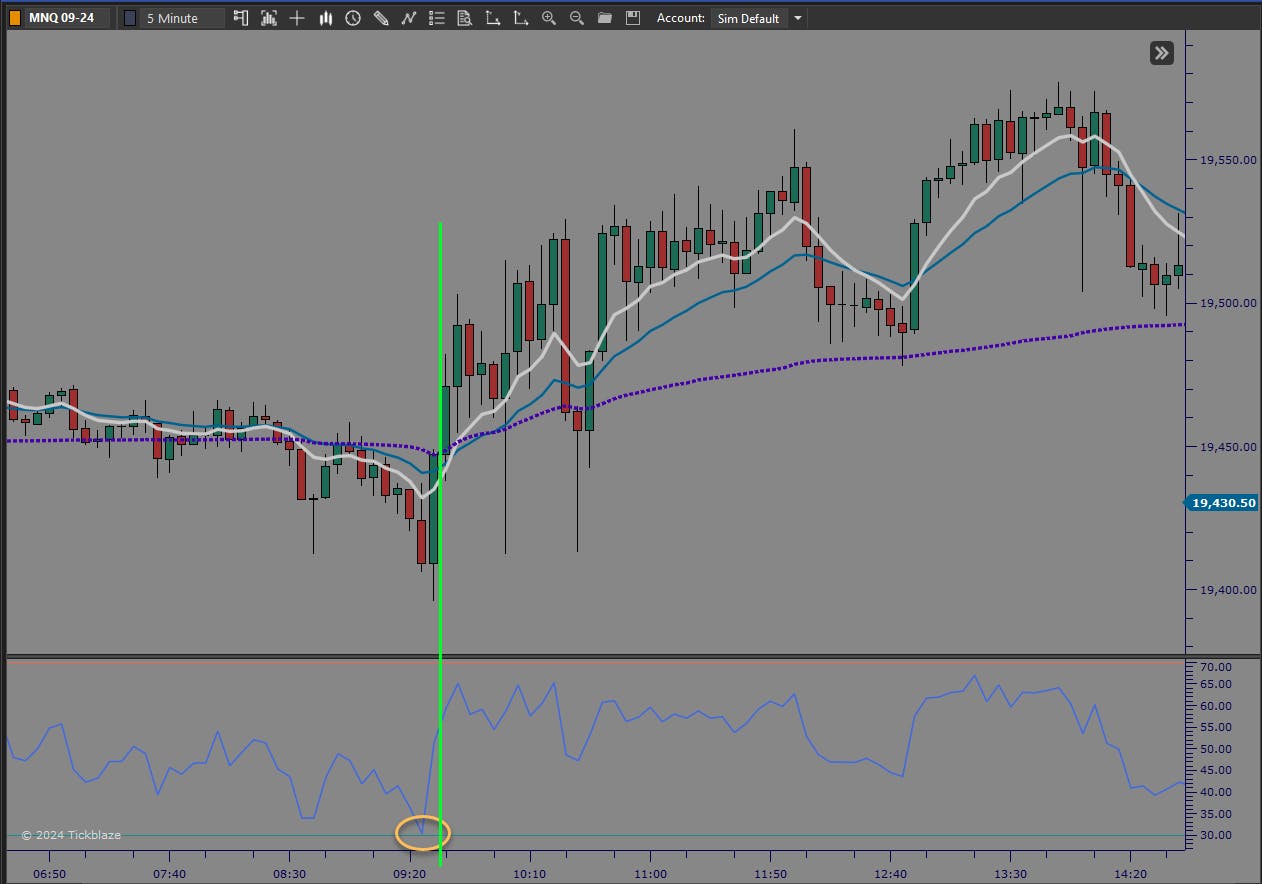Click the 19,500.00 price axis label
This screenshot has height=884, width=1262.
pos(1226,303)
